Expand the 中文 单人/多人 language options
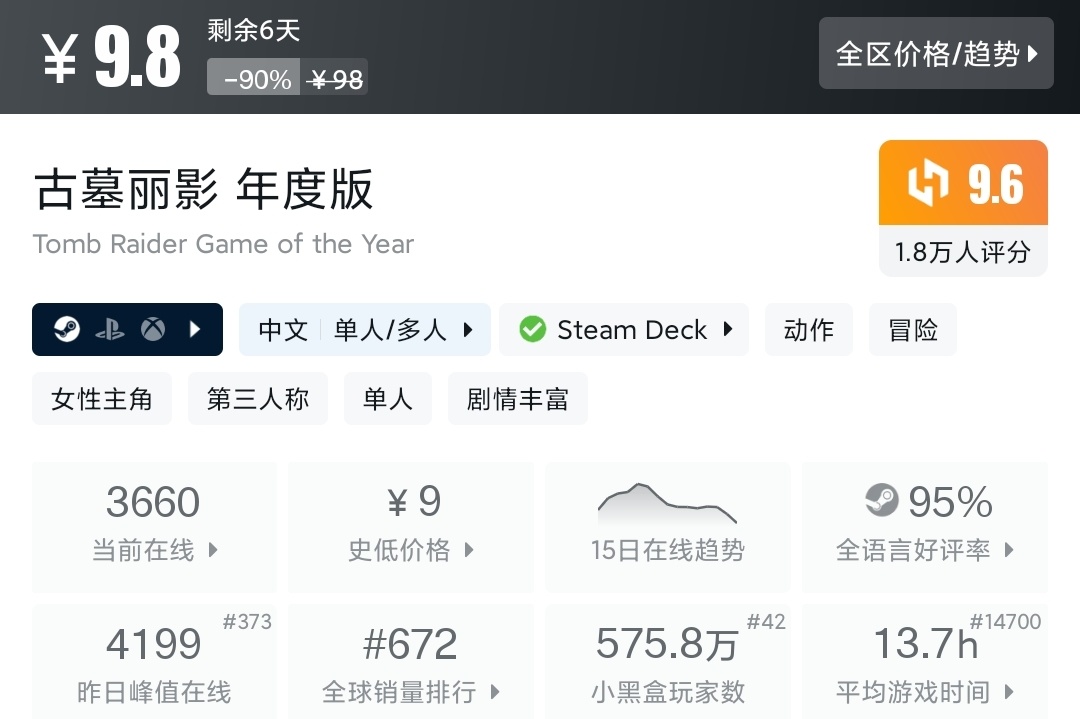Screen dimensions: 1080x719 (x=365, y=329)
